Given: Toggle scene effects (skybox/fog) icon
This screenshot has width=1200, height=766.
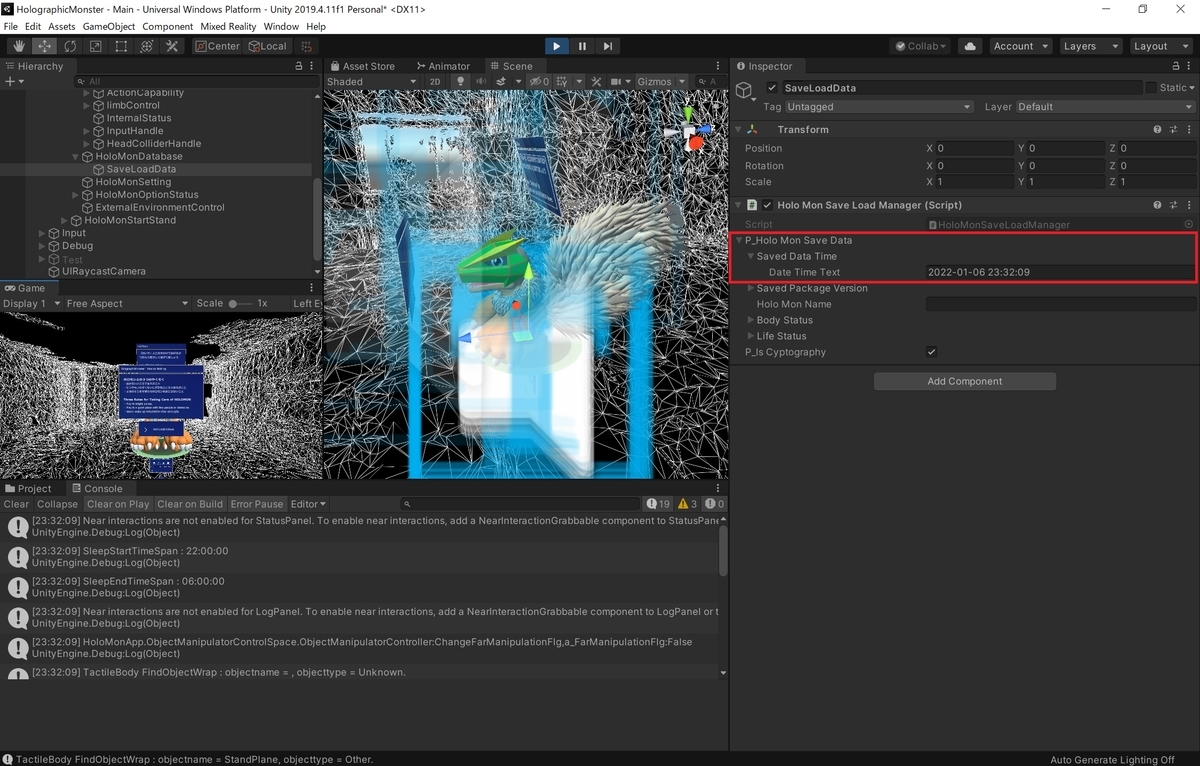Looking at the screenshot, I should click(x=499, y=81).
